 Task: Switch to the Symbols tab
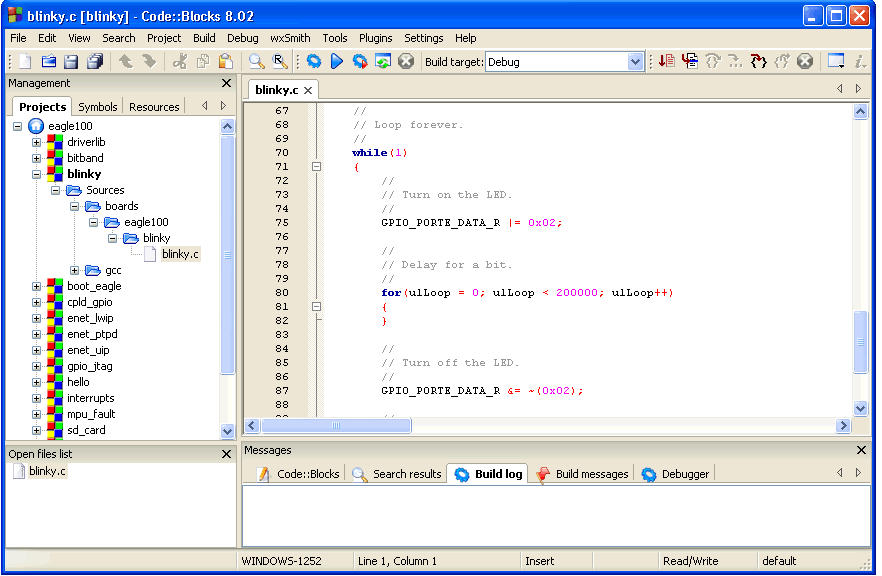click(x=98, y=107)
